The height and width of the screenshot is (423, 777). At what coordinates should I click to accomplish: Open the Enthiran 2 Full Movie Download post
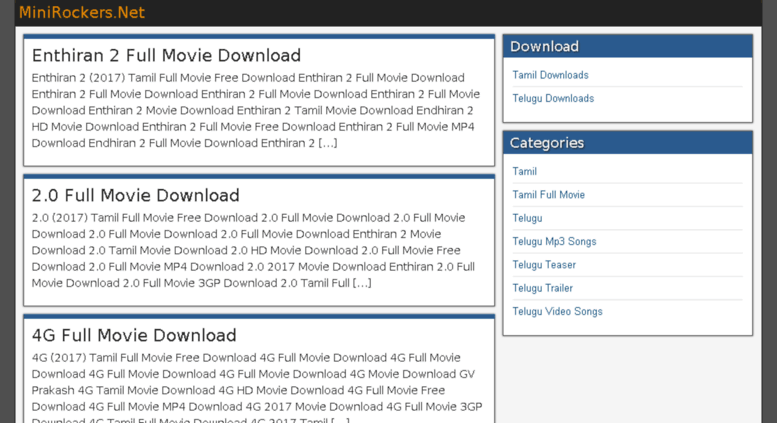click(166, 56)
